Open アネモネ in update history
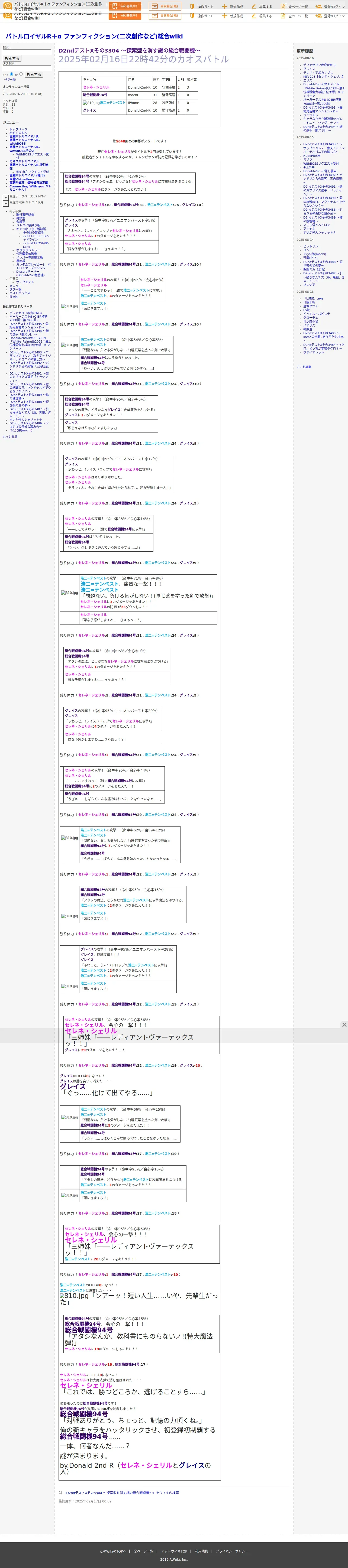 point(310,228)
